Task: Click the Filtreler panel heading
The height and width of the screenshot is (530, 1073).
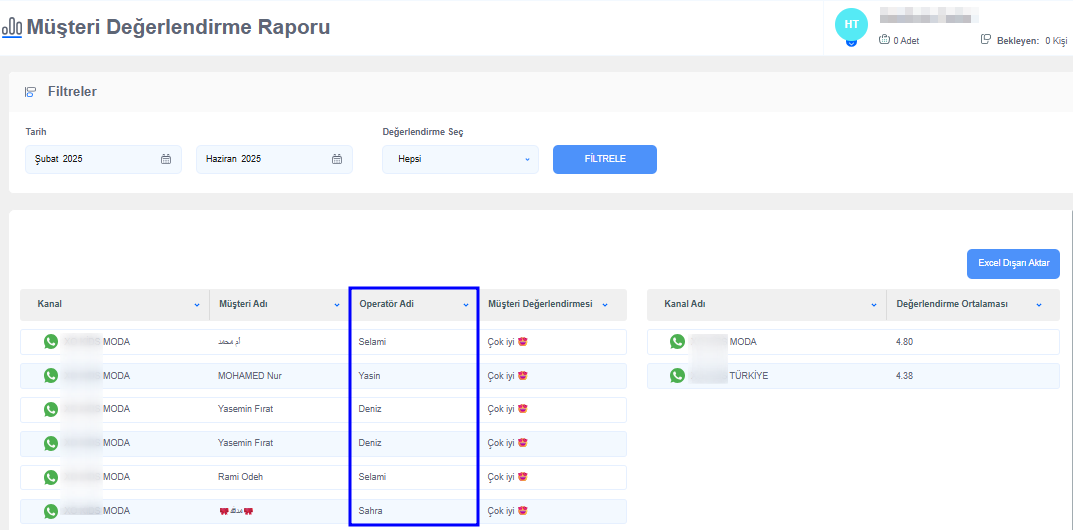Action: (x=72, y=92)
